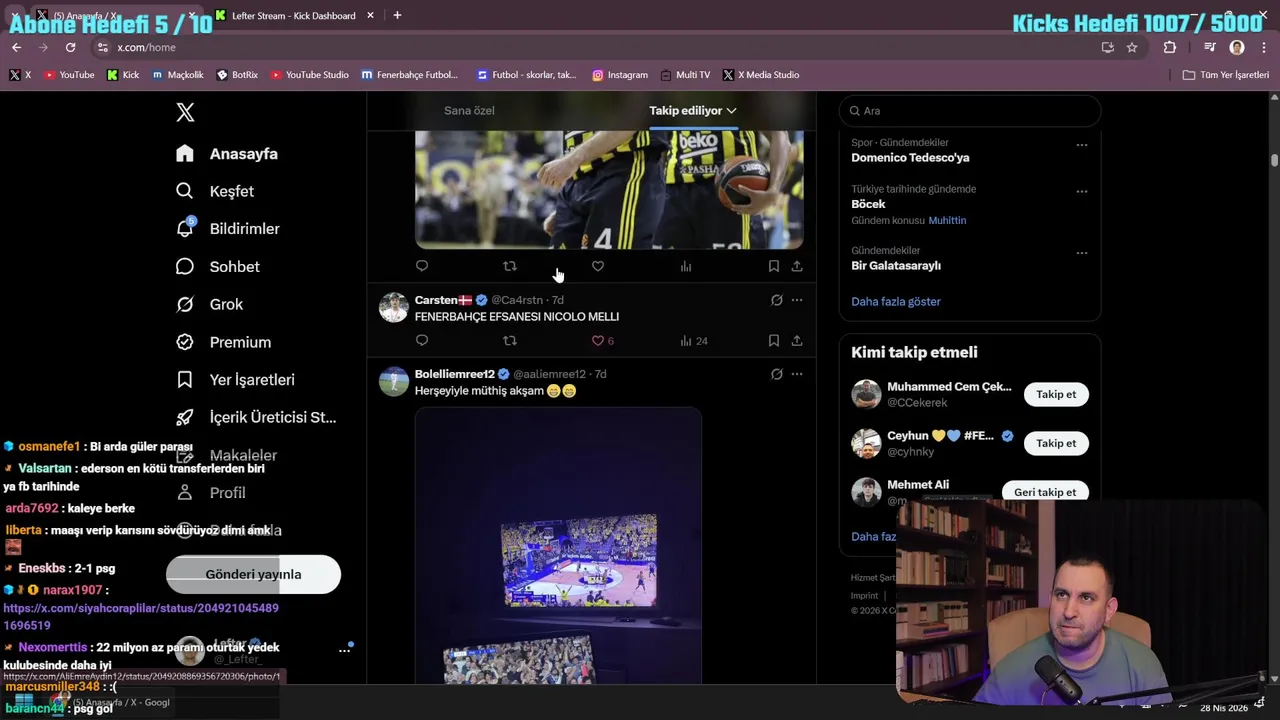Open account menu dots beside Lefter
The image size is (1280, 720).
[344, 650]
